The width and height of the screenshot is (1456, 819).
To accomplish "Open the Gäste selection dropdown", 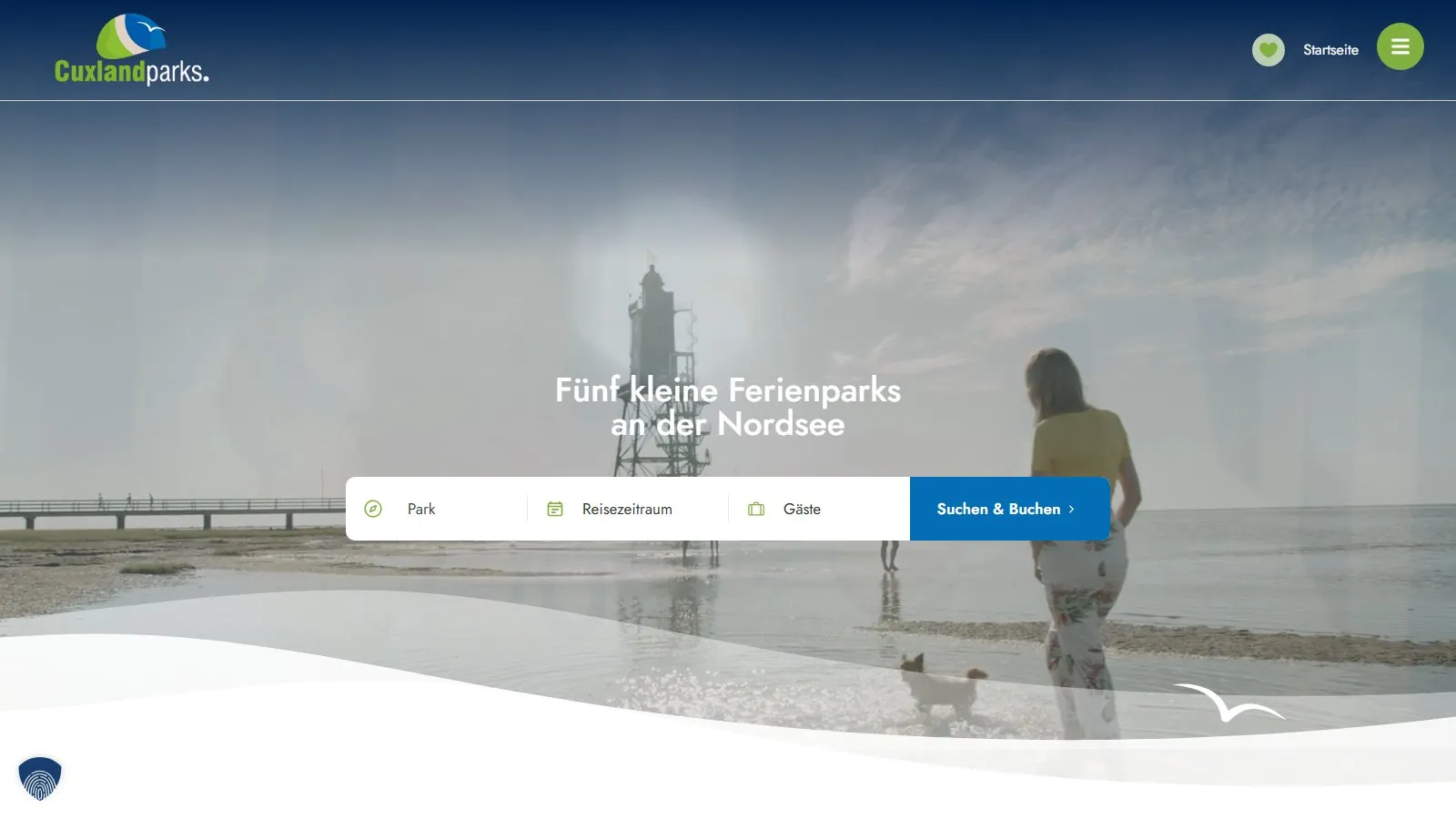I will click(x=819, y=509).
